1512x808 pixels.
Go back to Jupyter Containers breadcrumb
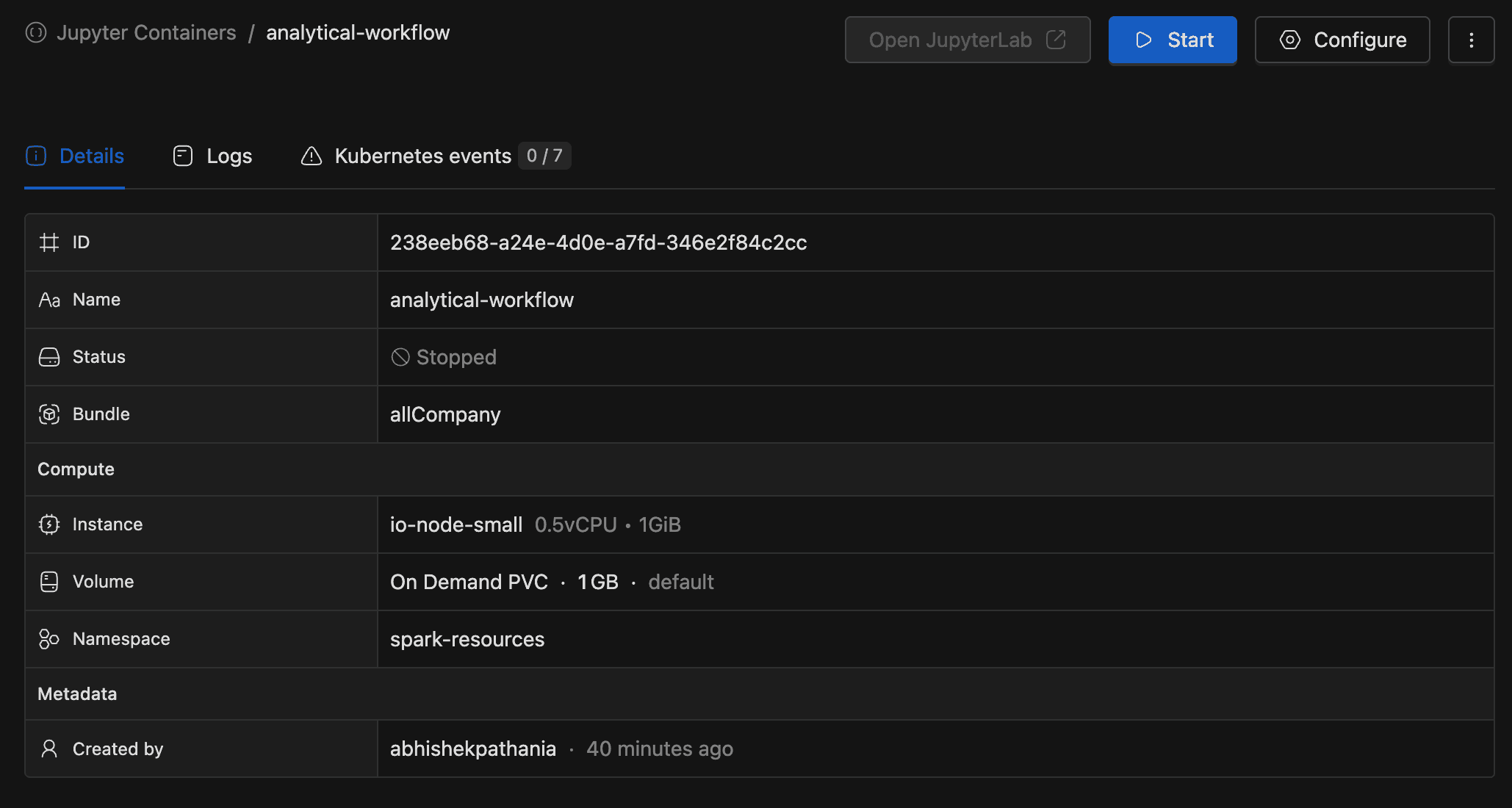(x=146, y=32)
